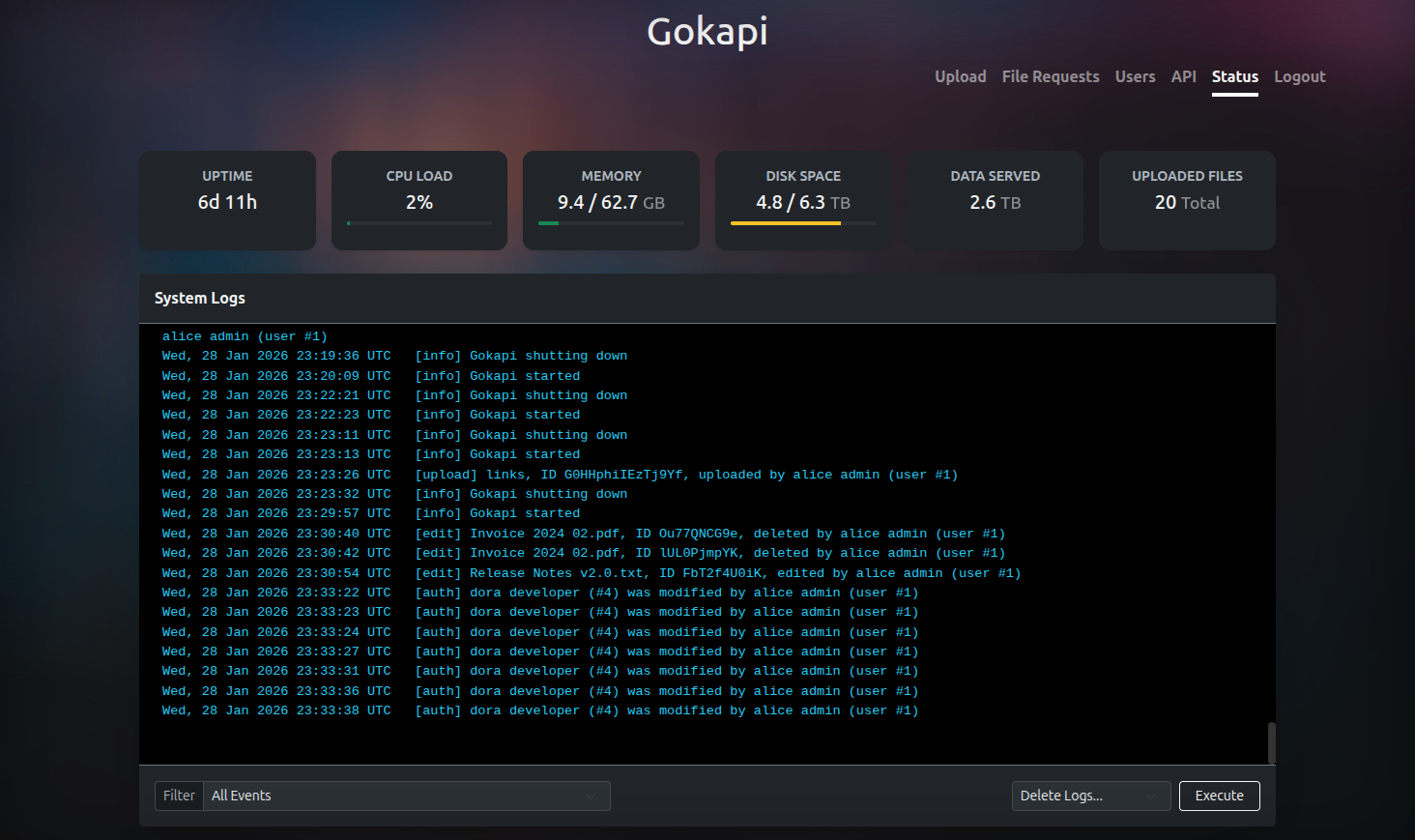Click the 23:20:09 Gokapi started log line
The height and width of the screenshot is (840, 1415).
(371, 376)
